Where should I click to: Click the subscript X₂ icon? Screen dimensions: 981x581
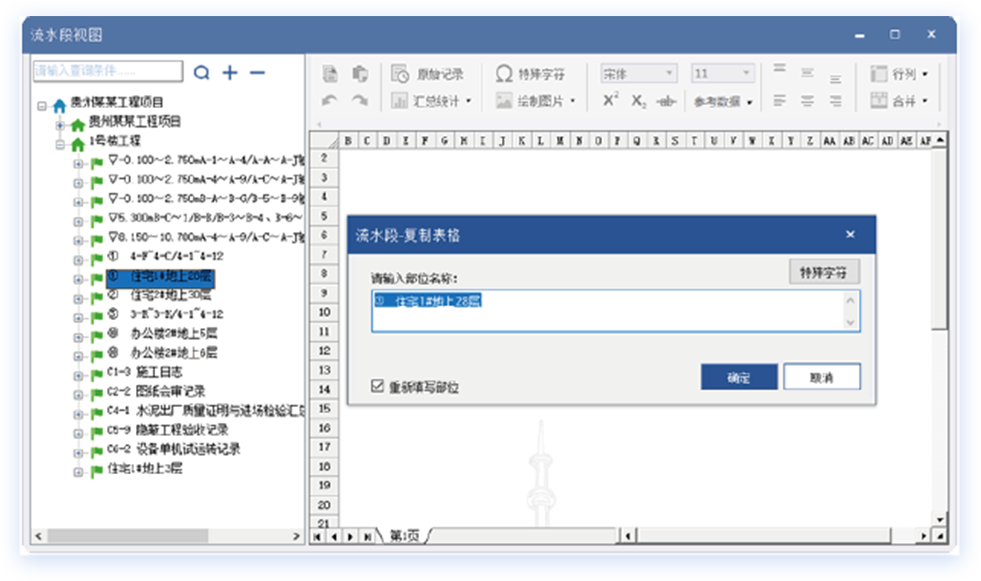pyautogui.click(x=639, y=101)
